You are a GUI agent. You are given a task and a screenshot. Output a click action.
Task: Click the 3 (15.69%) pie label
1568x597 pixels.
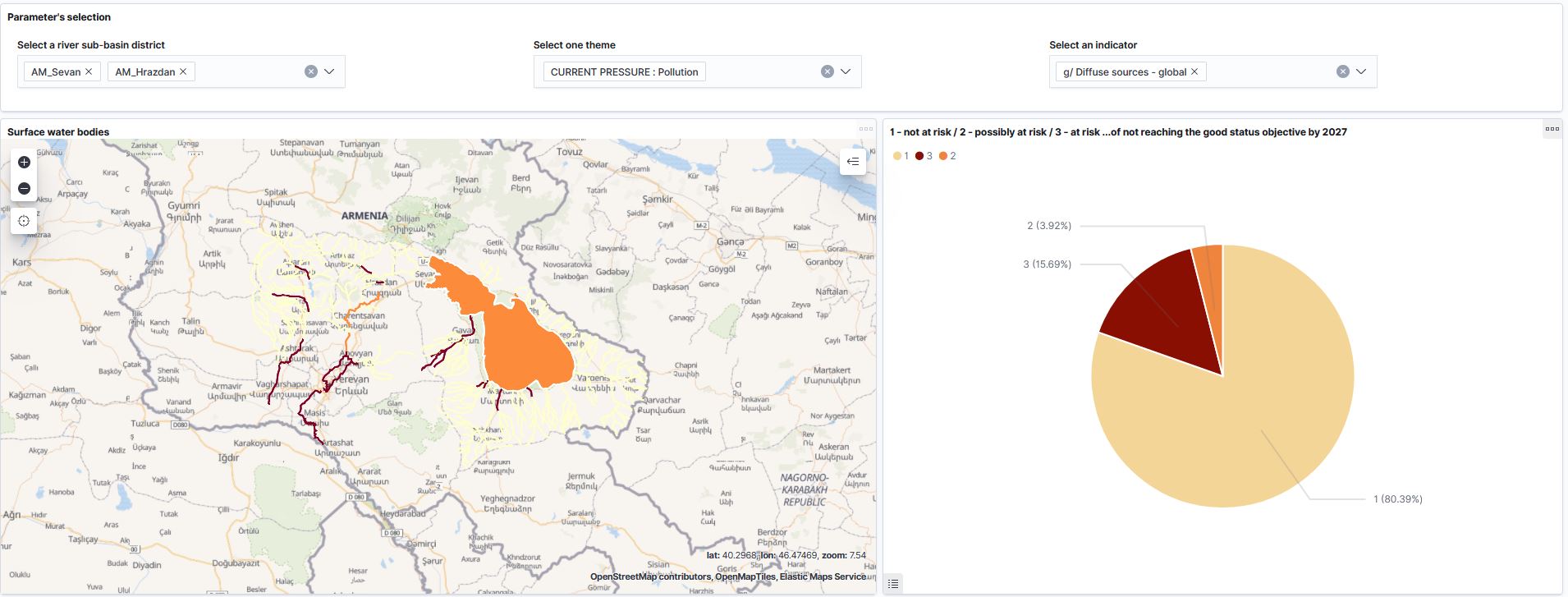pyautogui.click(x=1047, y=264)
